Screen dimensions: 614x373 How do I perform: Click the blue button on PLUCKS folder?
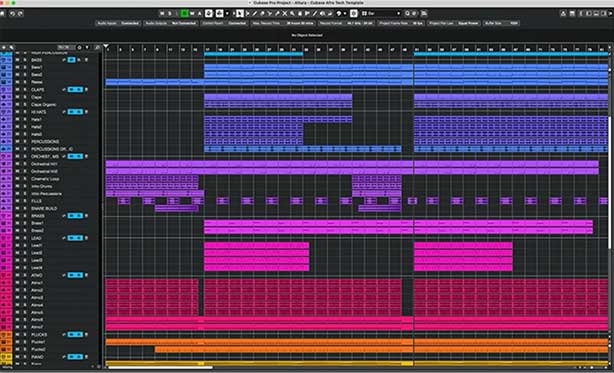(x=75, y=335)
